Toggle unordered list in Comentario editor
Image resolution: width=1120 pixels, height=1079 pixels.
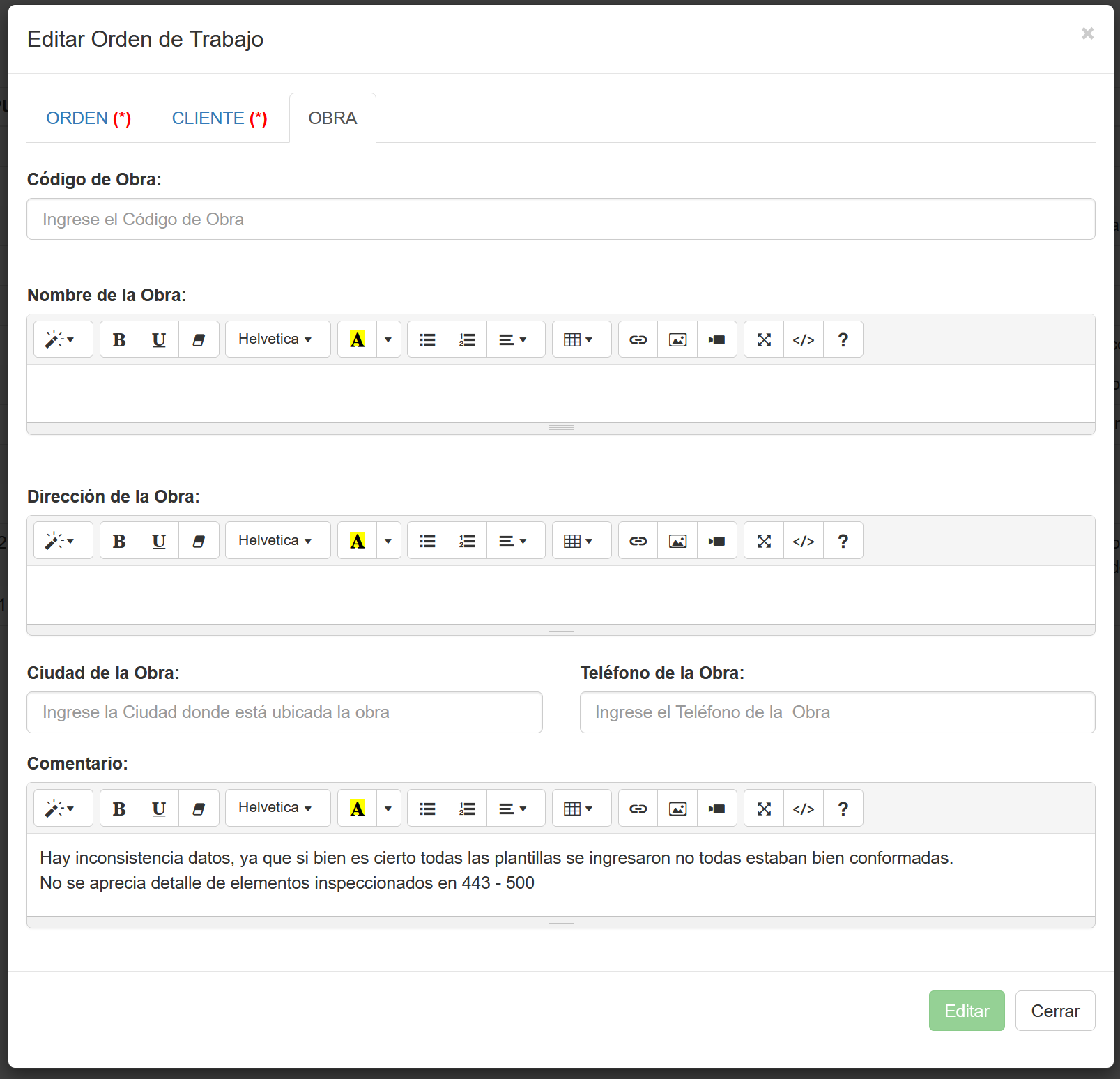pos(427,809)
